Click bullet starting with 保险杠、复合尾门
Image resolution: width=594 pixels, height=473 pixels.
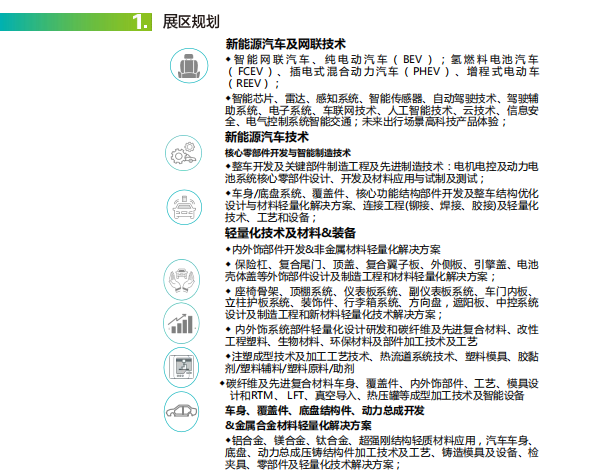pyautogui.click(x=382, y=270)
